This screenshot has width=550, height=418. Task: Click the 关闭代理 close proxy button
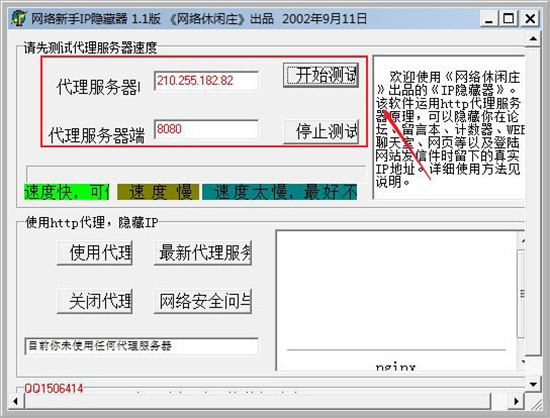tap(95, 301)
